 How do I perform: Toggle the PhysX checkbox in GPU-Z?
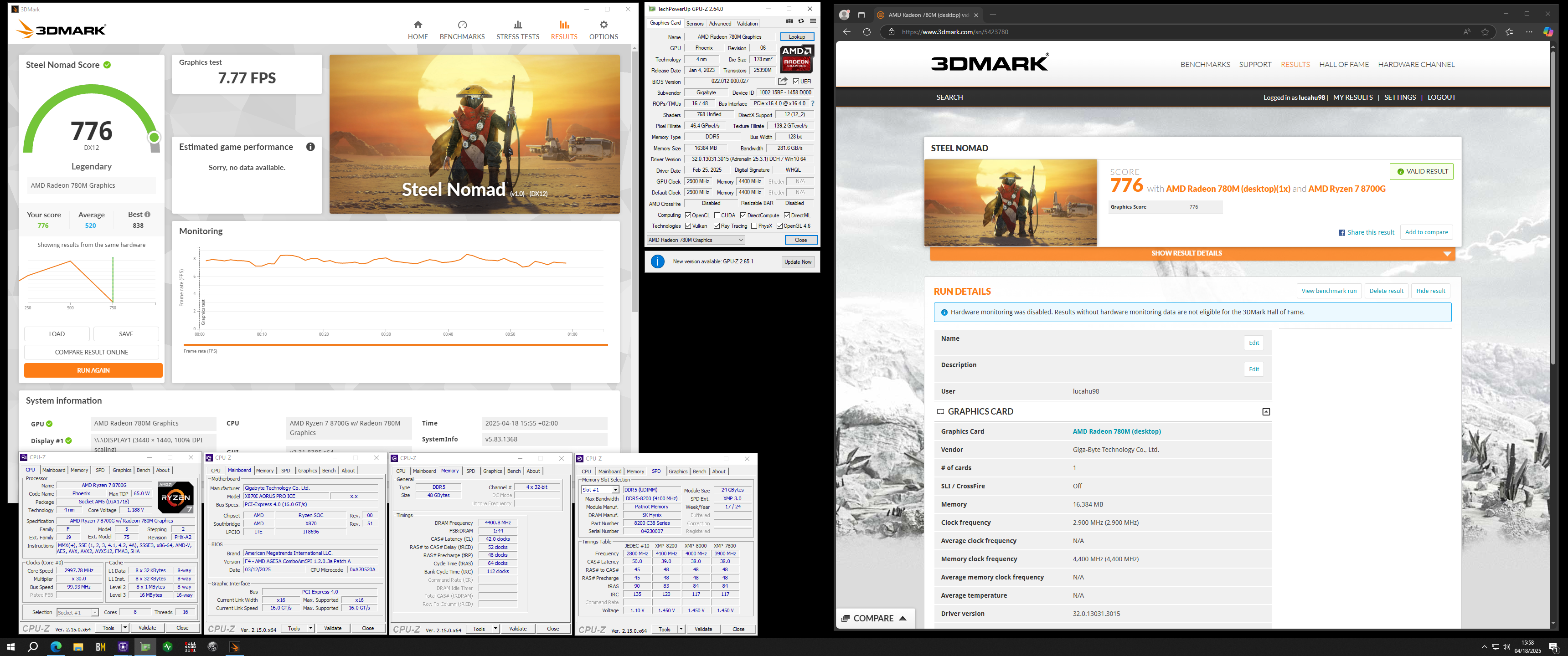tap(754, 226)
